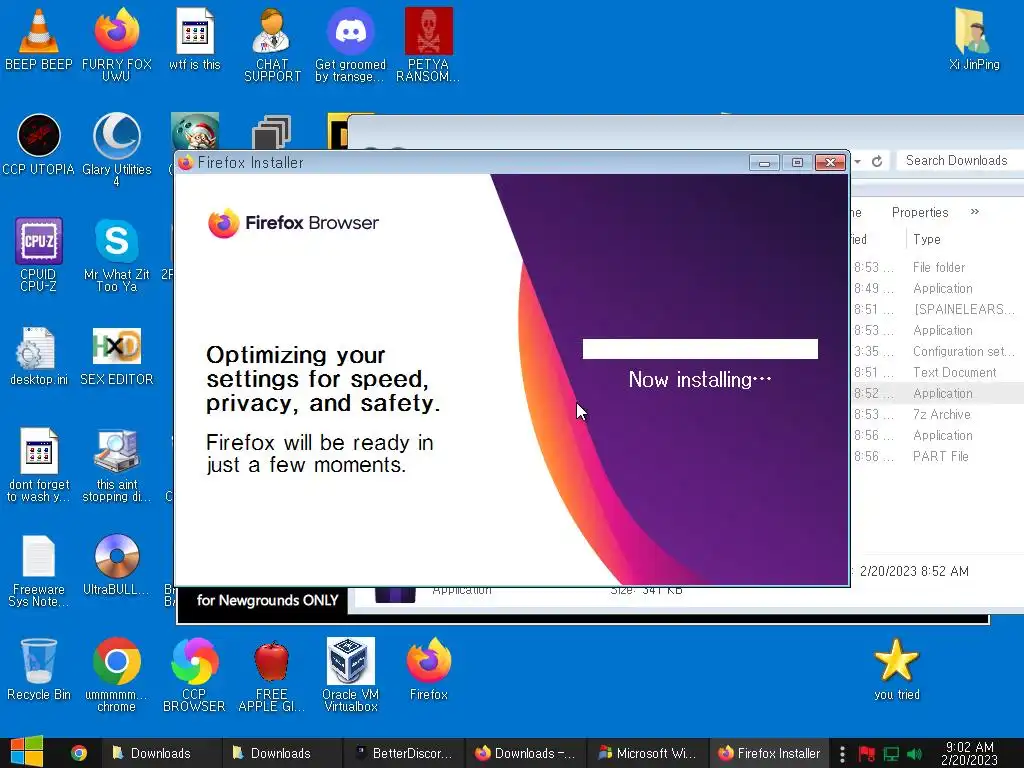Launch the Firefox desktop shortcut
This screenshot has width=1024, height=768.
(428, 669)
